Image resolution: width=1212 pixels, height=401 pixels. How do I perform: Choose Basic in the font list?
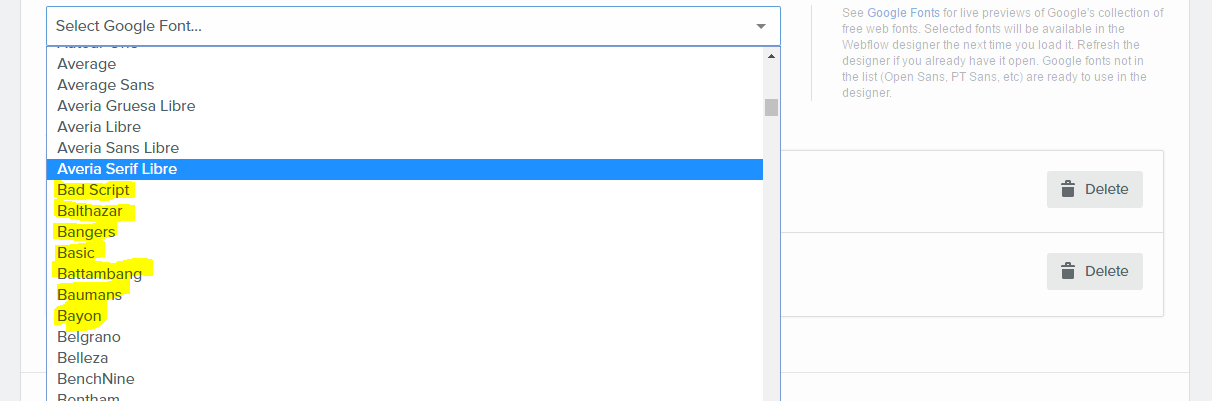tap(405, 253)
